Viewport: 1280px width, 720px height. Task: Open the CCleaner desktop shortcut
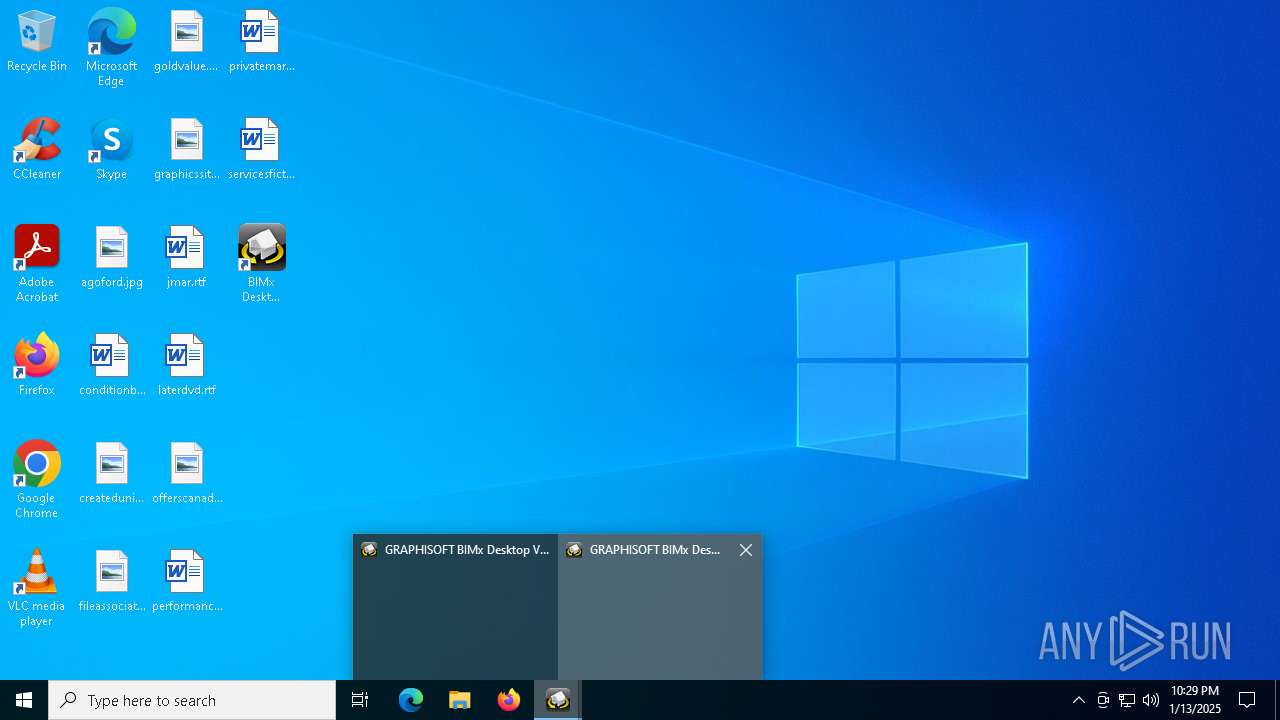(37, 150)
